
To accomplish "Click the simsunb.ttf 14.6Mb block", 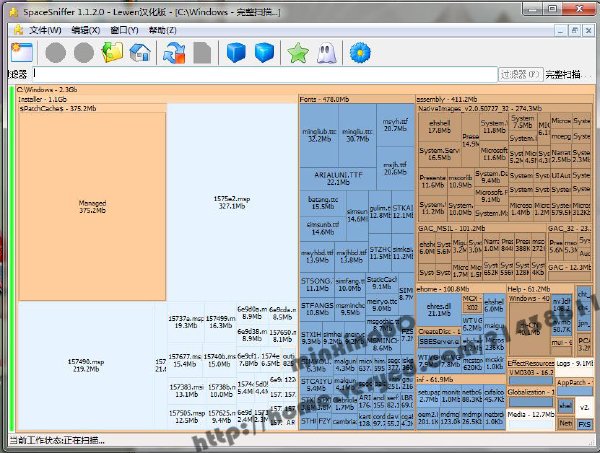I will (x=323, y=228).
